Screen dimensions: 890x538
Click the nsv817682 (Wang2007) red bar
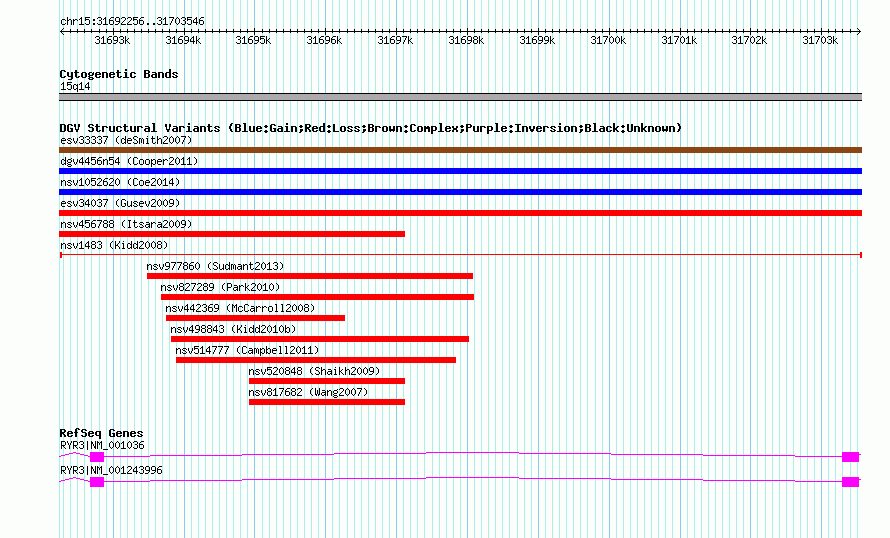(327, 402)
